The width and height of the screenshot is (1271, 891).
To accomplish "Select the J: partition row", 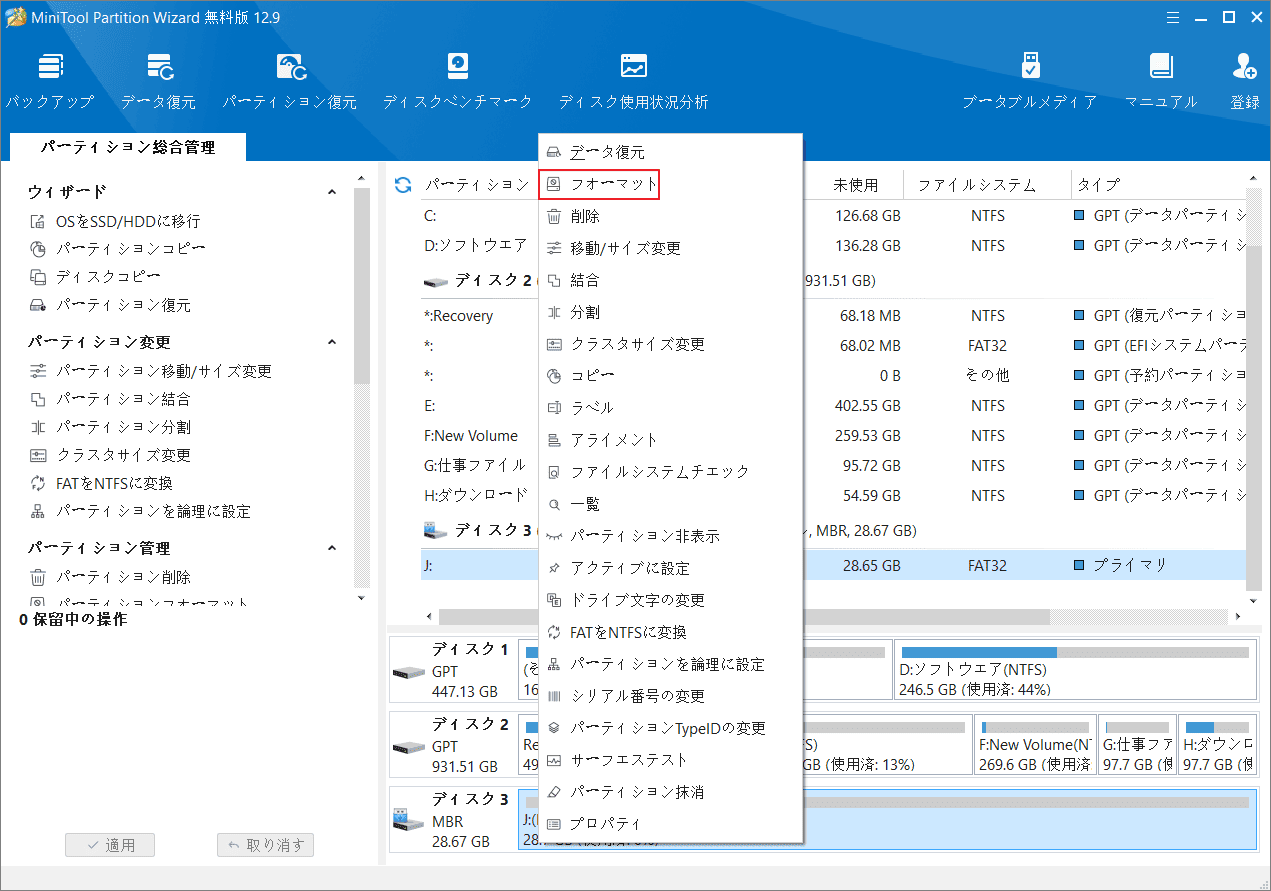I will 834,565.
